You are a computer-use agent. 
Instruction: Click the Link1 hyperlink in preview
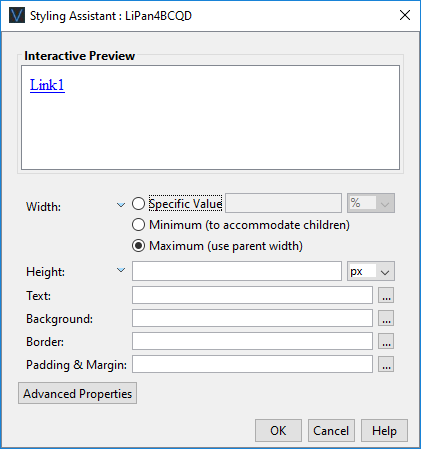(47, 85)
